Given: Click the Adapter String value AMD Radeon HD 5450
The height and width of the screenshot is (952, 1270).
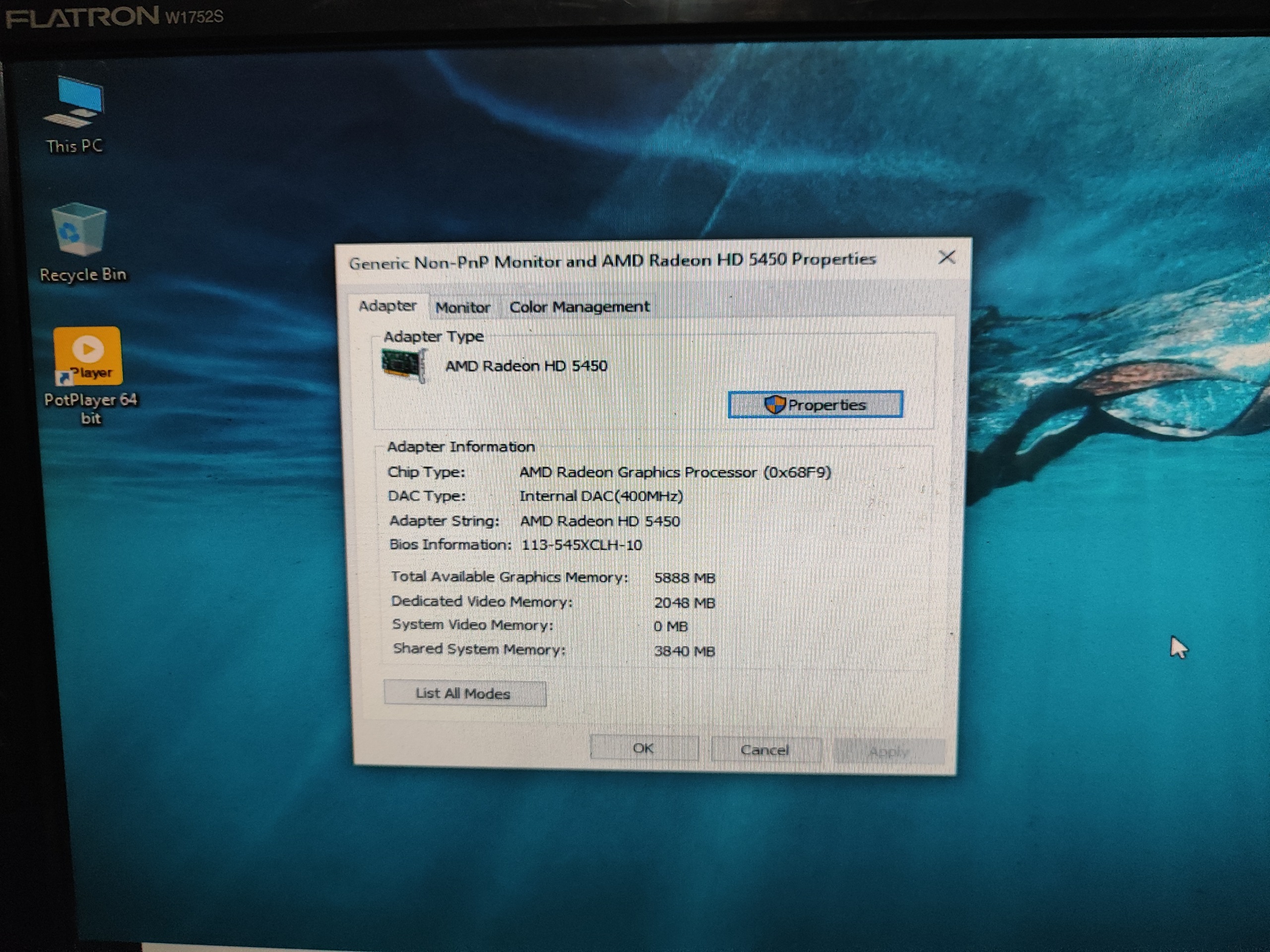Looking at the screenshot, I should coord(600,521).
